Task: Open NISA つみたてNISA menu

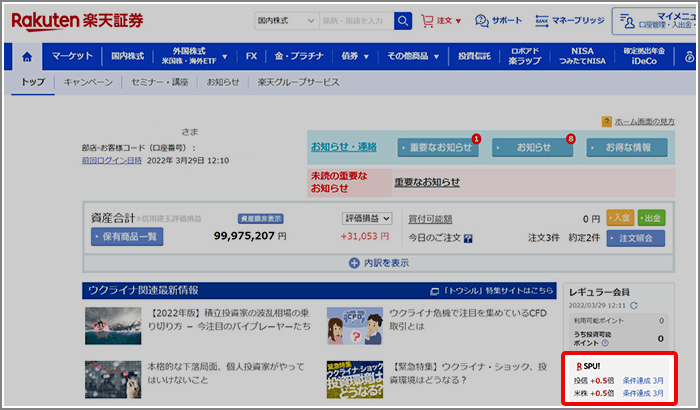Action: (x=582, y=56)
